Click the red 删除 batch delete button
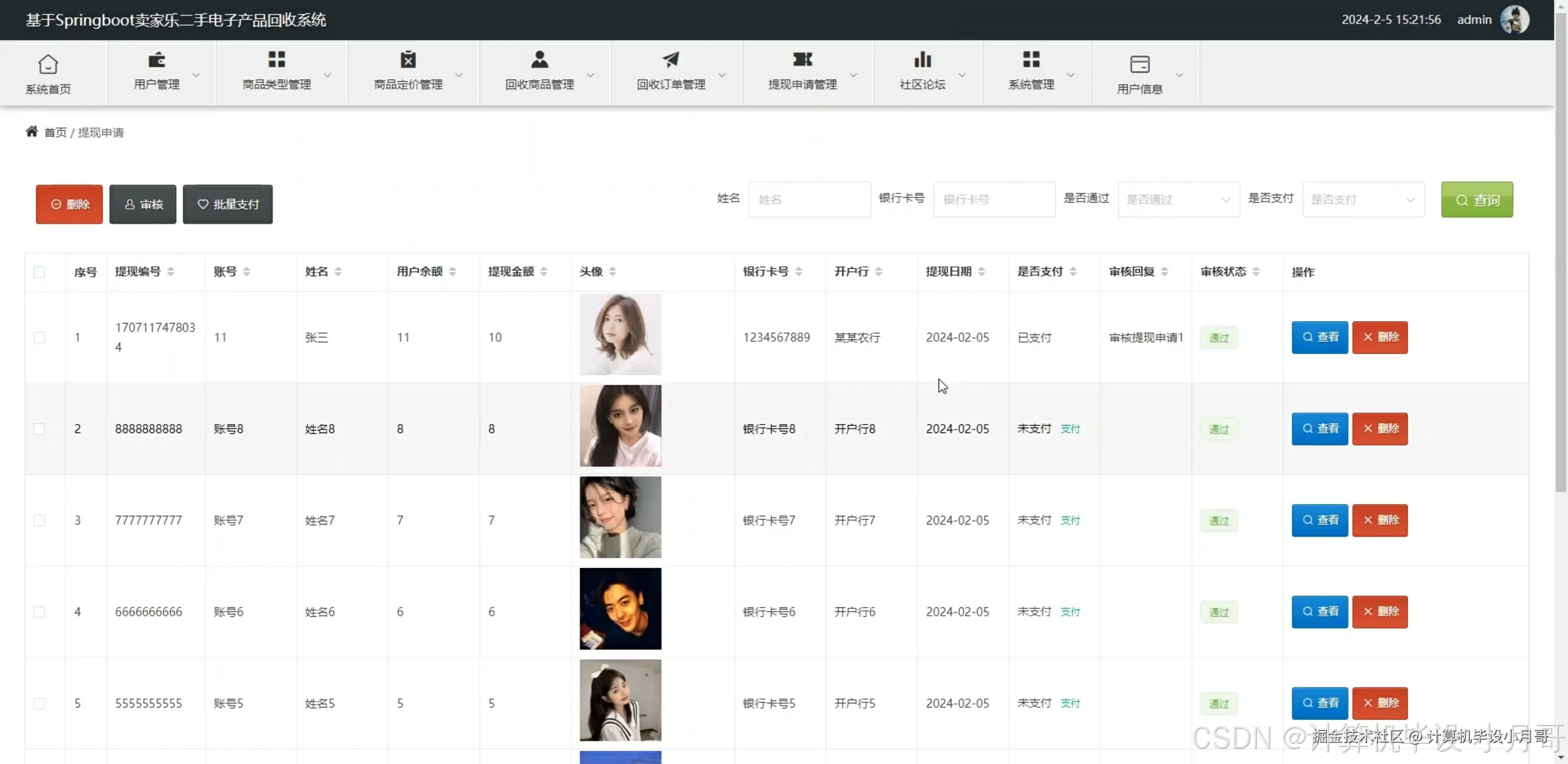The height and width of the screenshot is (764, 1568). pos(69,204)
